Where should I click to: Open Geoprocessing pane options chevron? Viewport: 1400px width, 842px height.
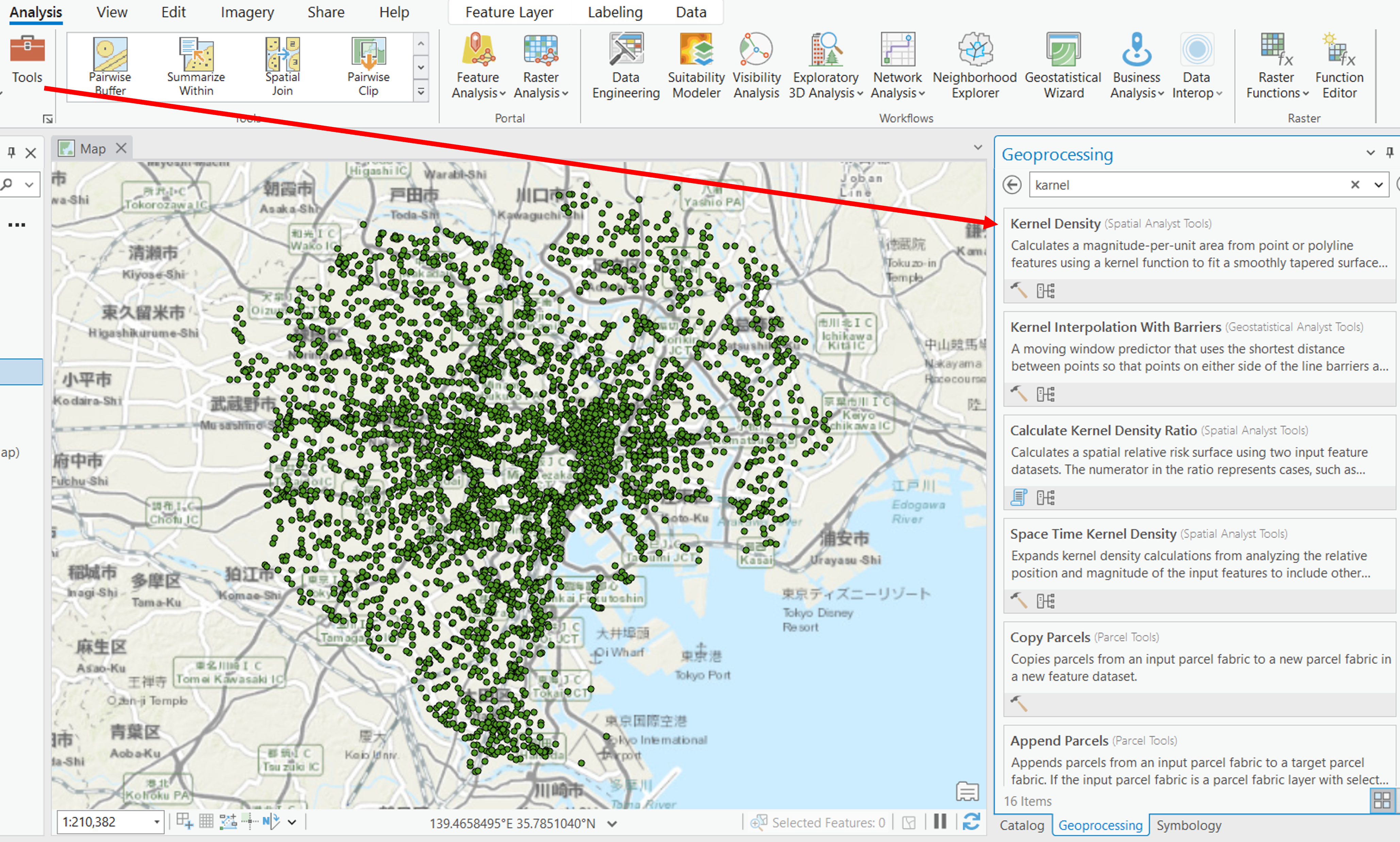1370,153
